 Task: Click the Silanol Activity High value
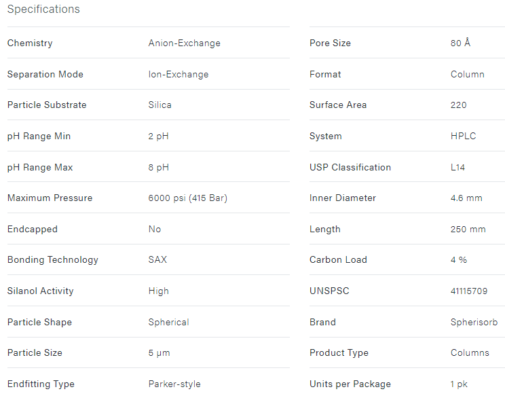coord(159,291)
